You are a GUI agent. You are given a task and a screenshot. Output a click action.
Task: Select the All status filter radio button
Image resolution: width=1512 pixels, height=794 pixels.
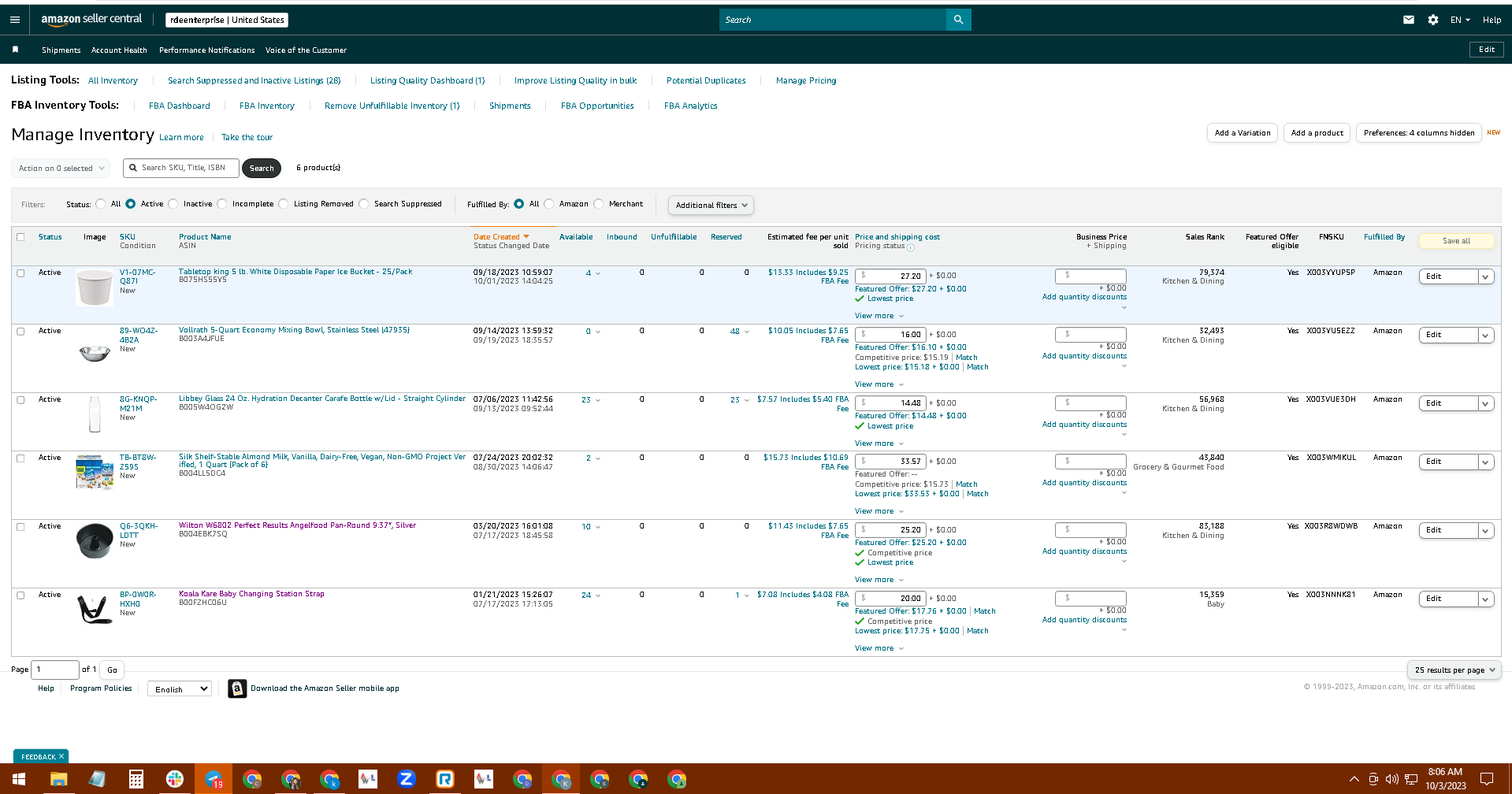100,204
